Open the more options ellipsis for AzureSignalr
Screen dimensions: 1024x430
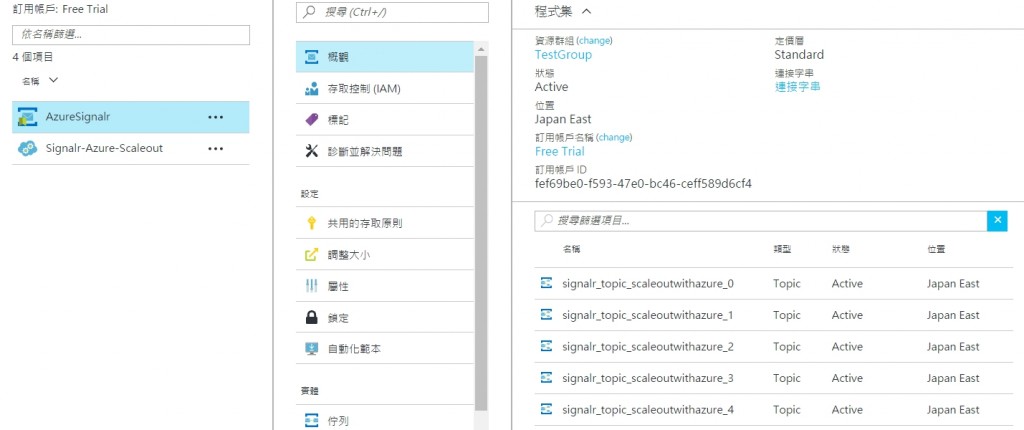[216, 117]
